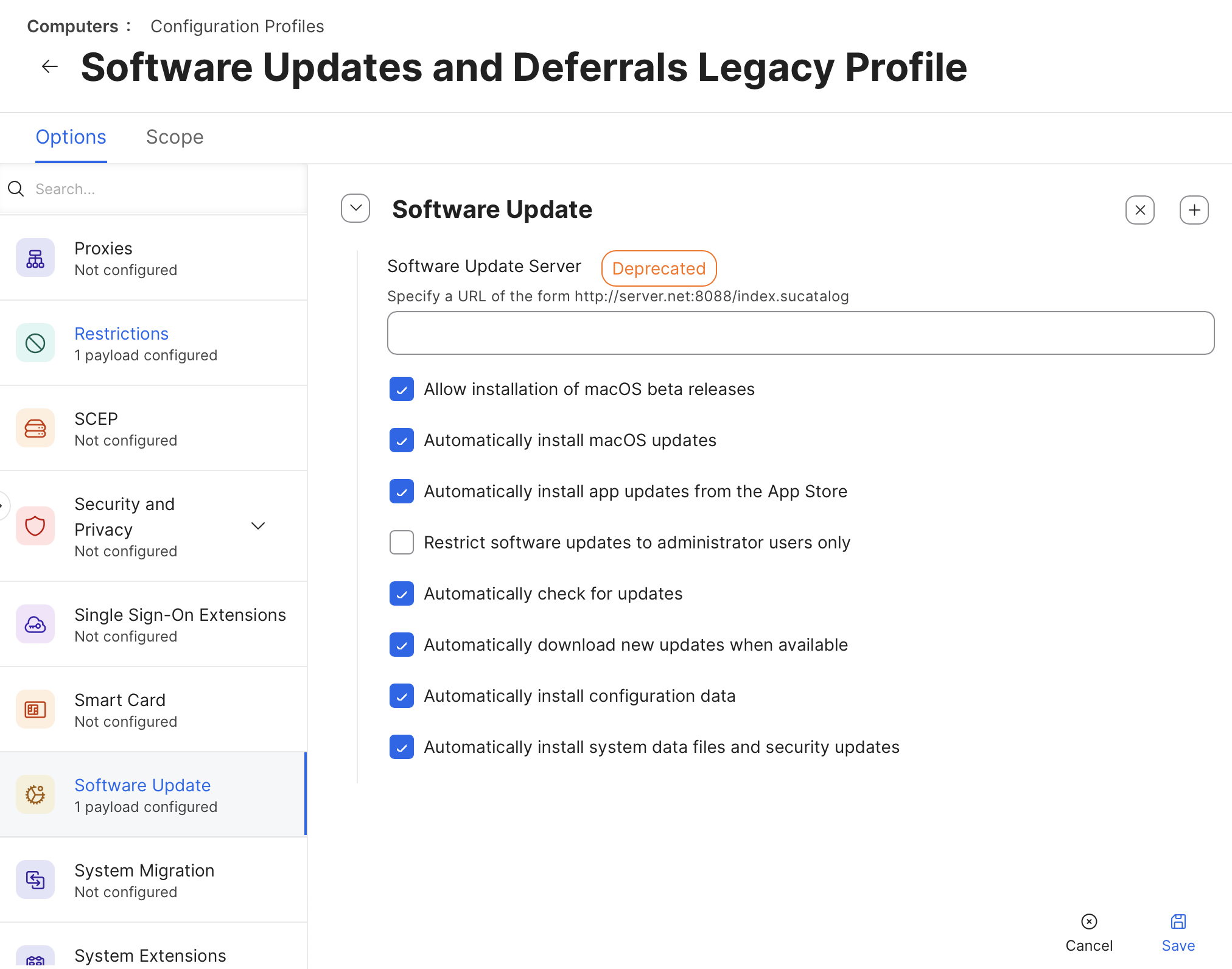
Task: Collapse the Software Update section chevron
Action: 355,209
